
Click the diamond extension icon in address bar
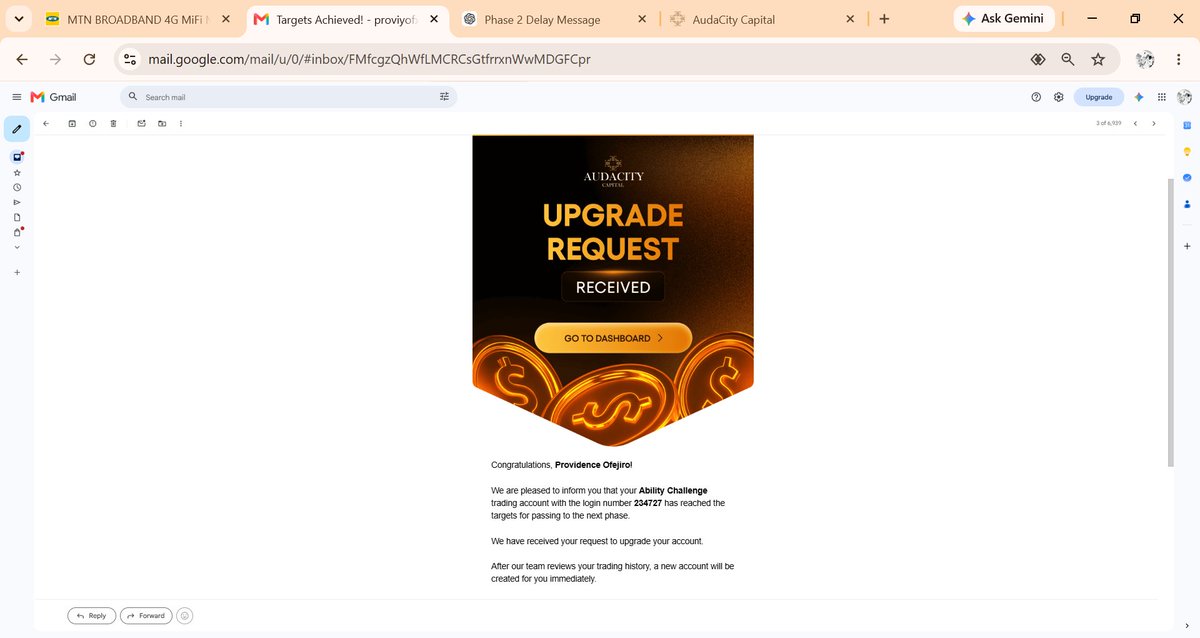click(x=1038, y=60)
